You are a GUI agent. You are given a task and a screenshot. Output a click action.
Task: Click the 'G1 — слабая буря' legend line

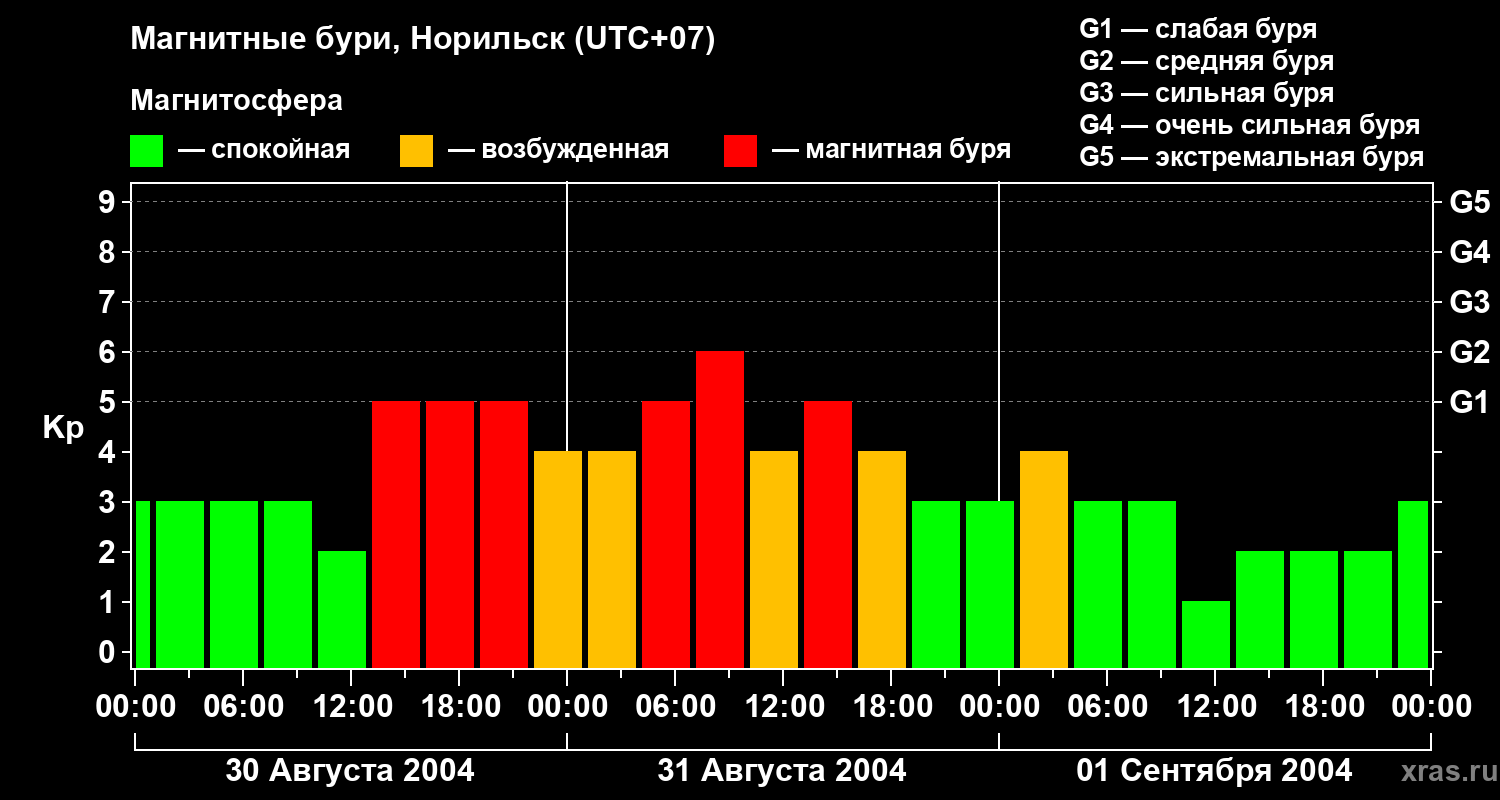[1198, 29]
